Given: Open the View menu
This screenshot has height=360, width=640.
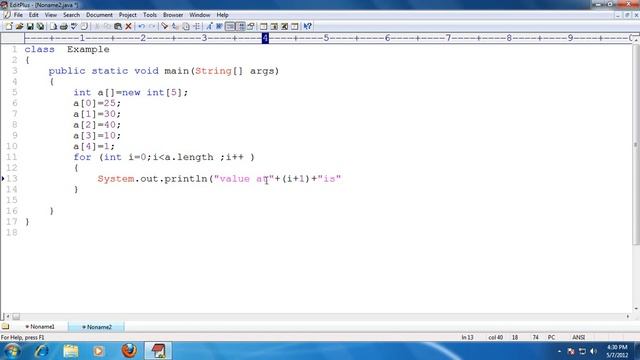Looking at the screenshot, I should (51, 15).
